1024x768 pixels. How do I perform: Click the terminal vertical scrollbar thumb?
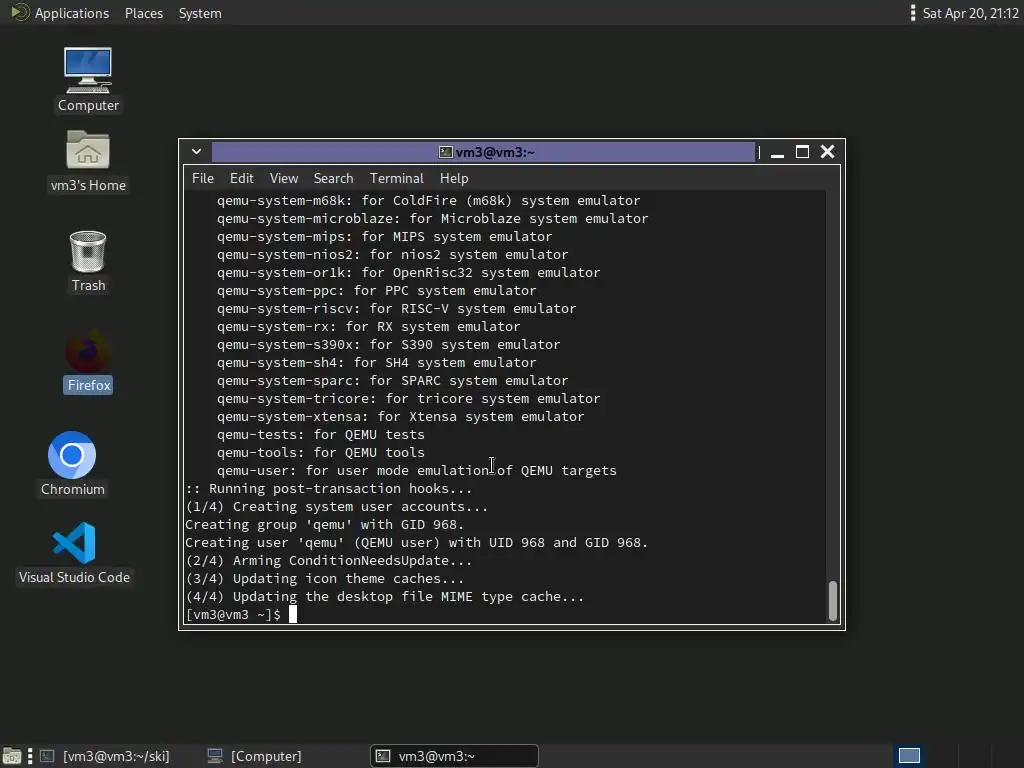(x=833, y=600)
